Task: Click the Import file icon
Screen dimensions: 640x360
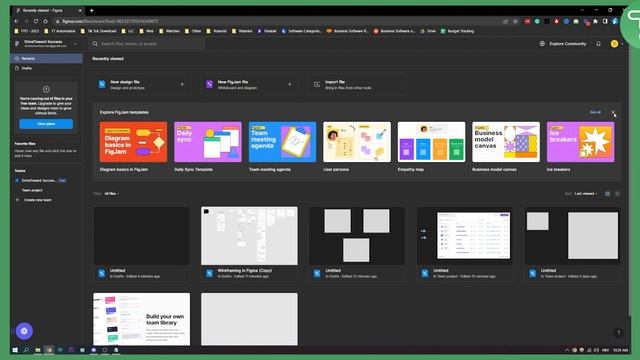Action: (x=317, y=84)
